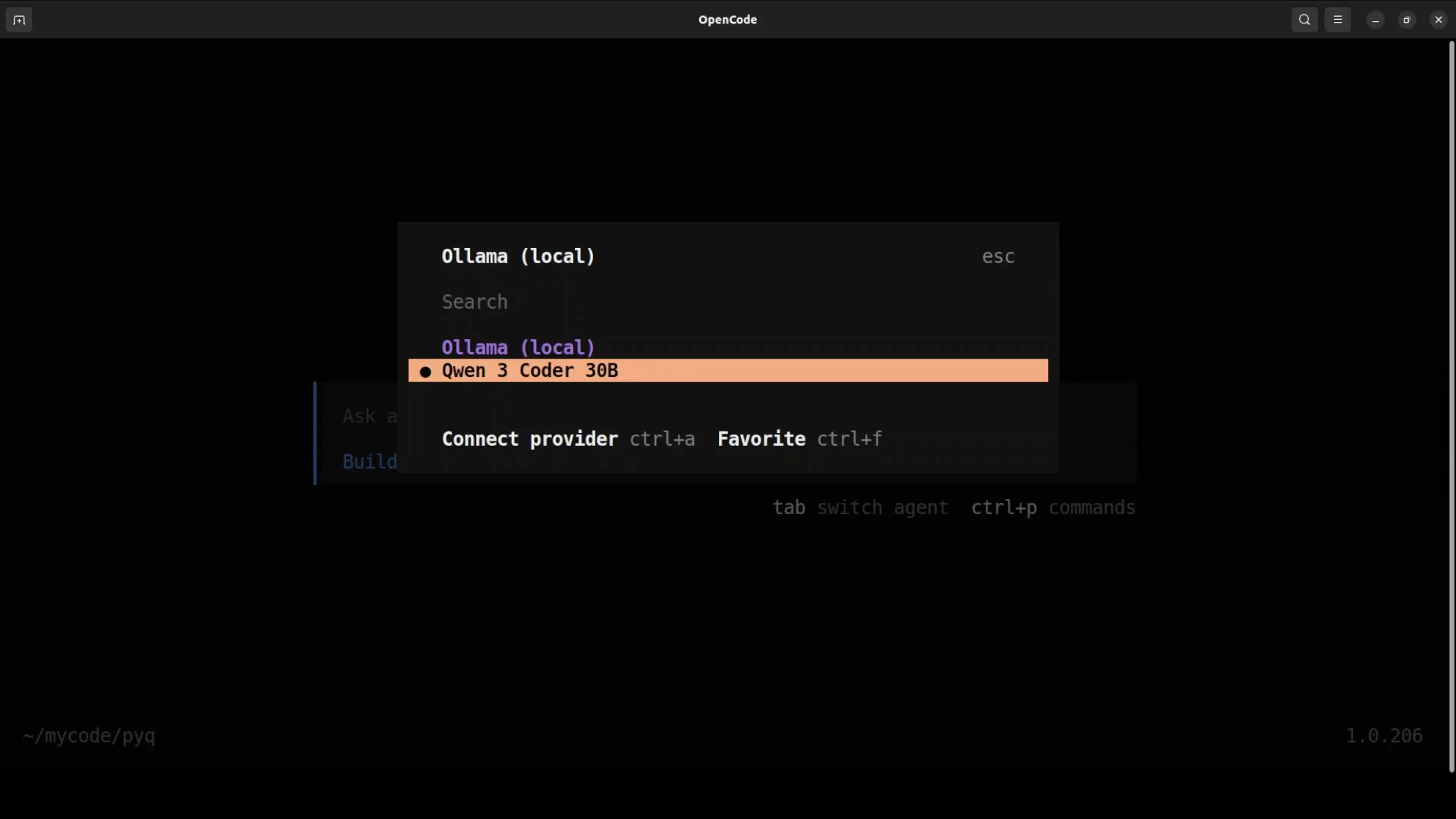1456x819 pixels.
Task: Click Connect provider option
Action: click(x=529, y=439)
